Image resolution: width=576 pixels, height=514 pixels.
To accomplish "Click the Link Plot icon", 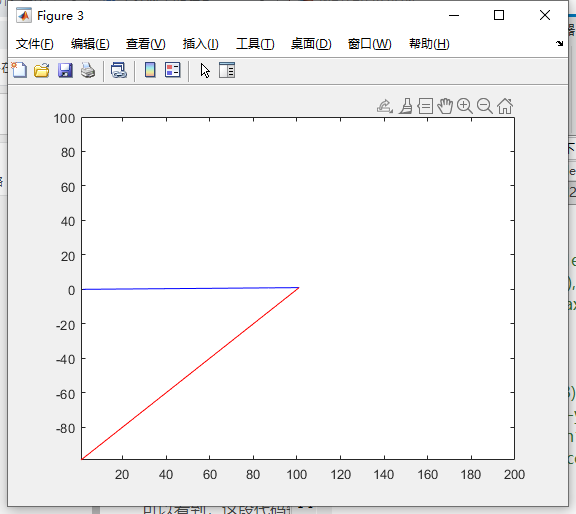I will (x=119, y=70).
